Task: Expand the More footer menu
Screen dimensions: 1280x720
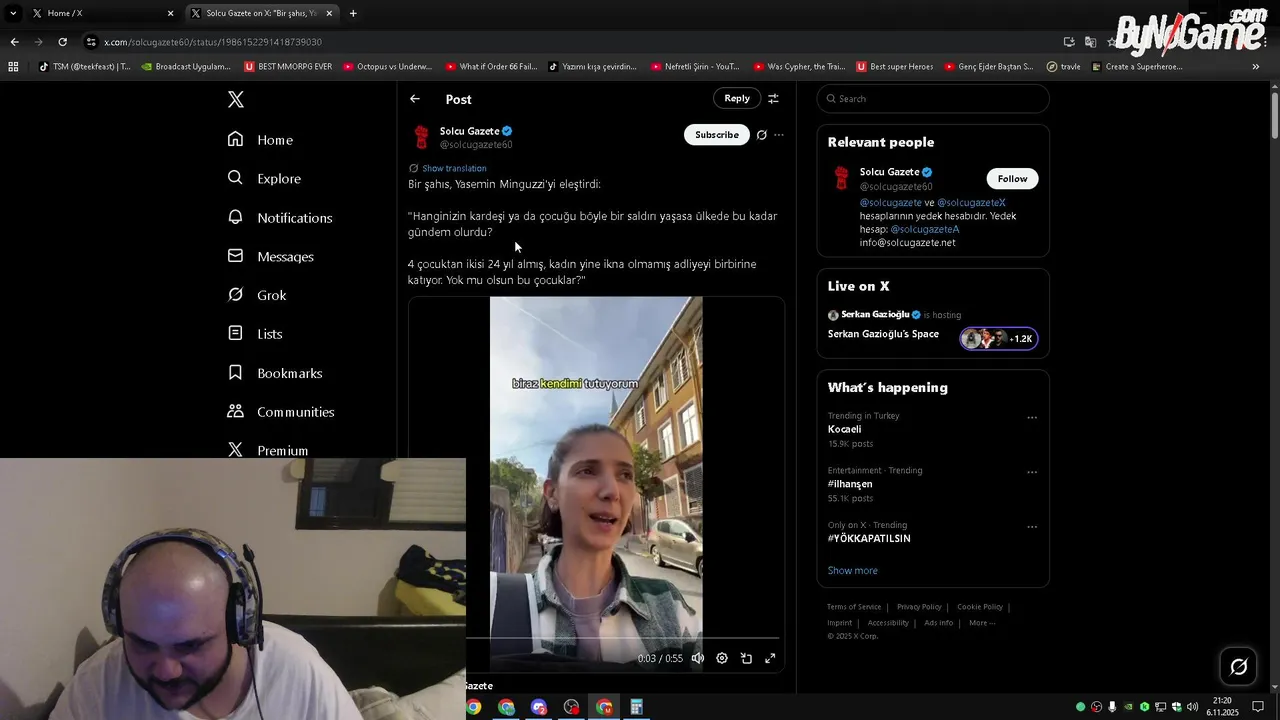Action: coord(982,623)
